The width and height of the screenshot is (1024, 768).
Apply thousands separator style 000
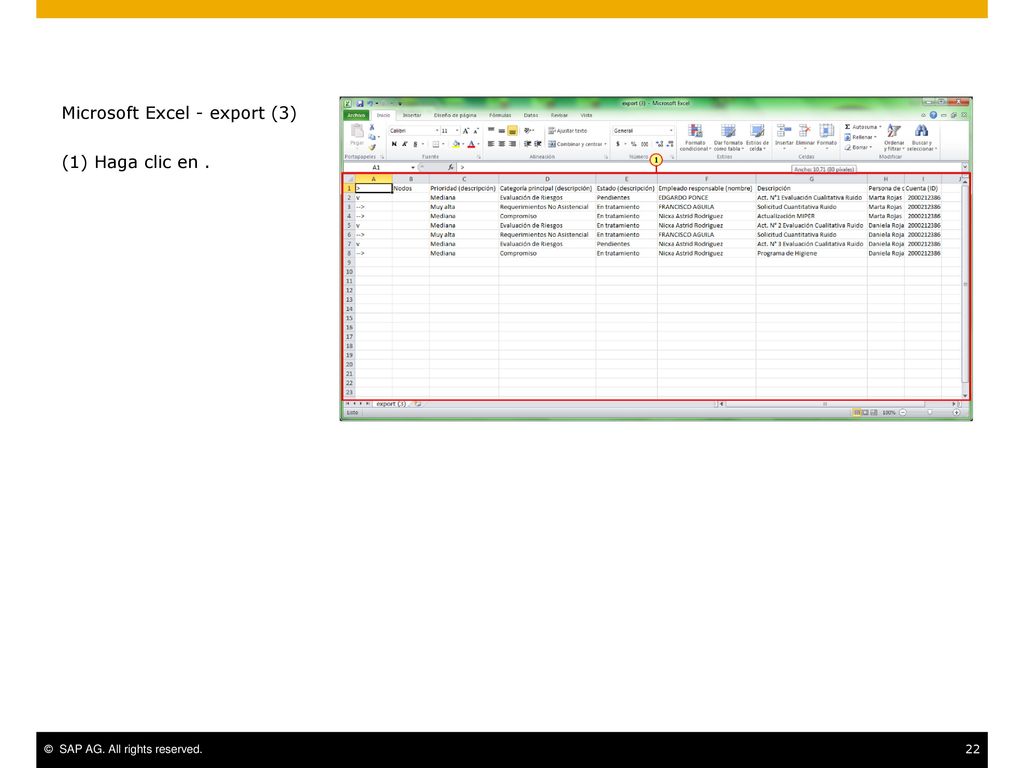coord(645,144)
